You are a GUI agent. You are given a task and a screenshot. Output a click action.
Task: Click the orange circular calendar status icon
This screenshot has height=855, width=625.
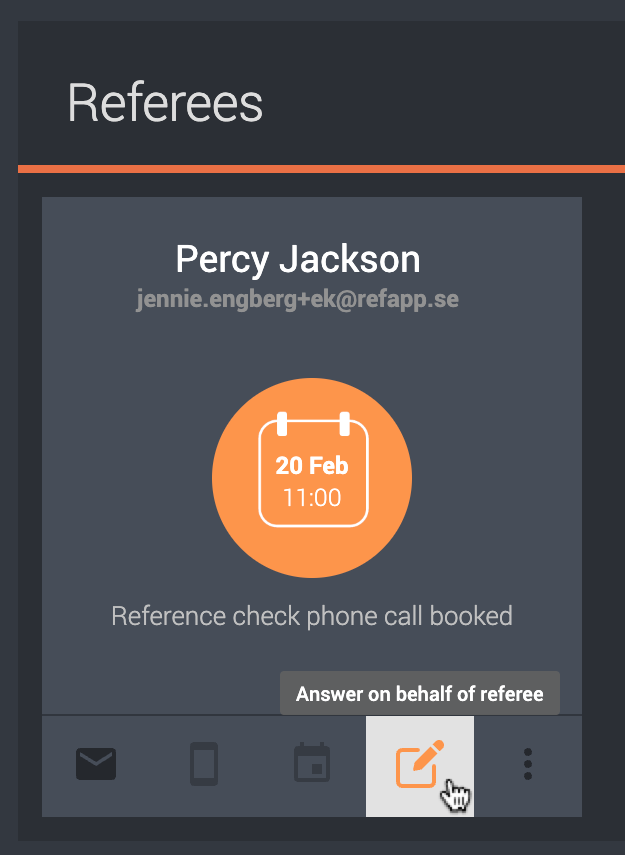click(312, 478)
